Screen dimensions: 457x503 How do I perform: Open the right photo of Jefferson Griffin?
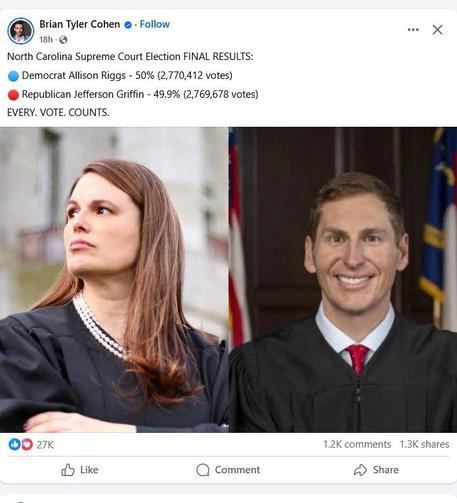pos(343,280)
